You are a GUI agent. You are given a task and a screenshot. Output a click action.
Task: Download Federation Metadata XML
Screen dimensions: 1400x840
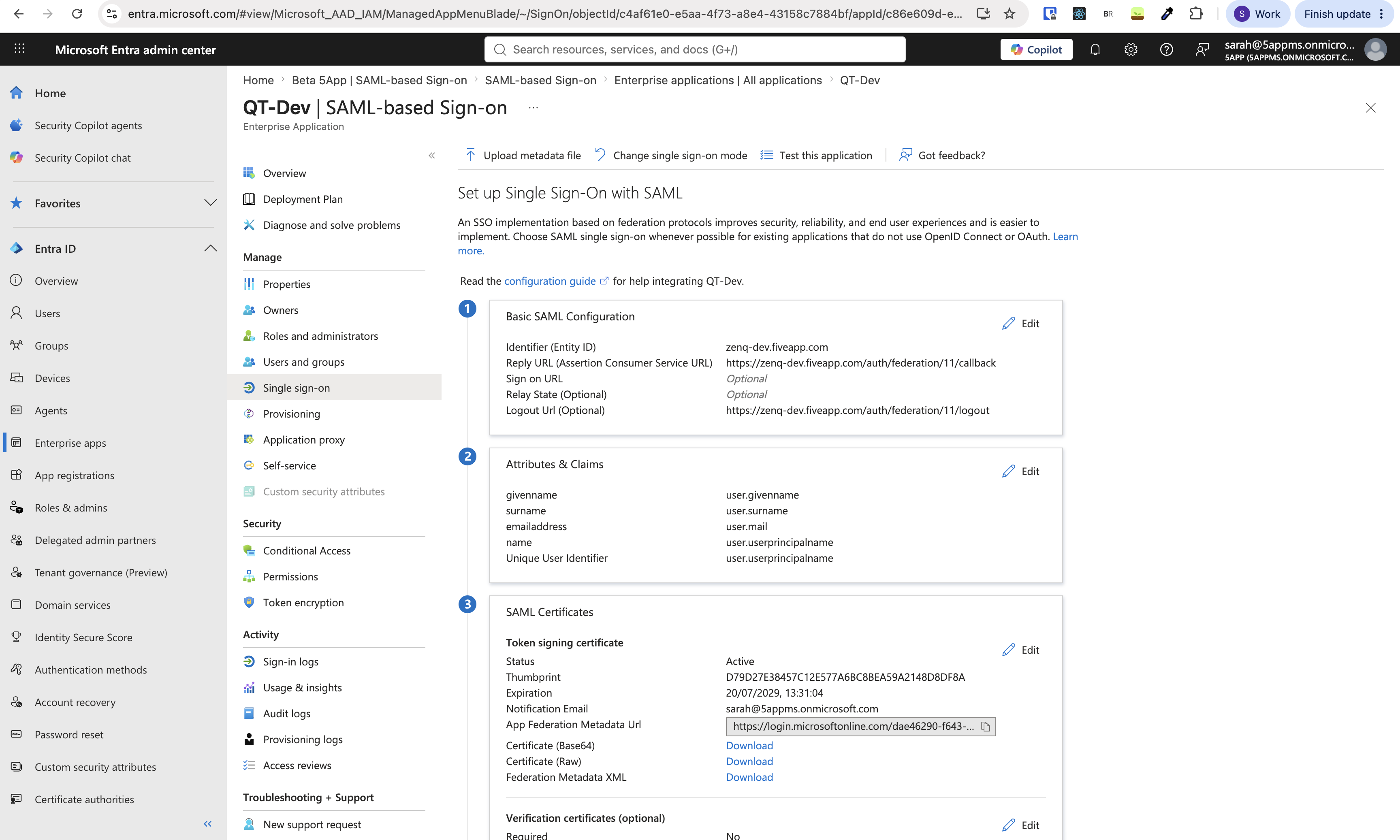(x=749, y=777)
